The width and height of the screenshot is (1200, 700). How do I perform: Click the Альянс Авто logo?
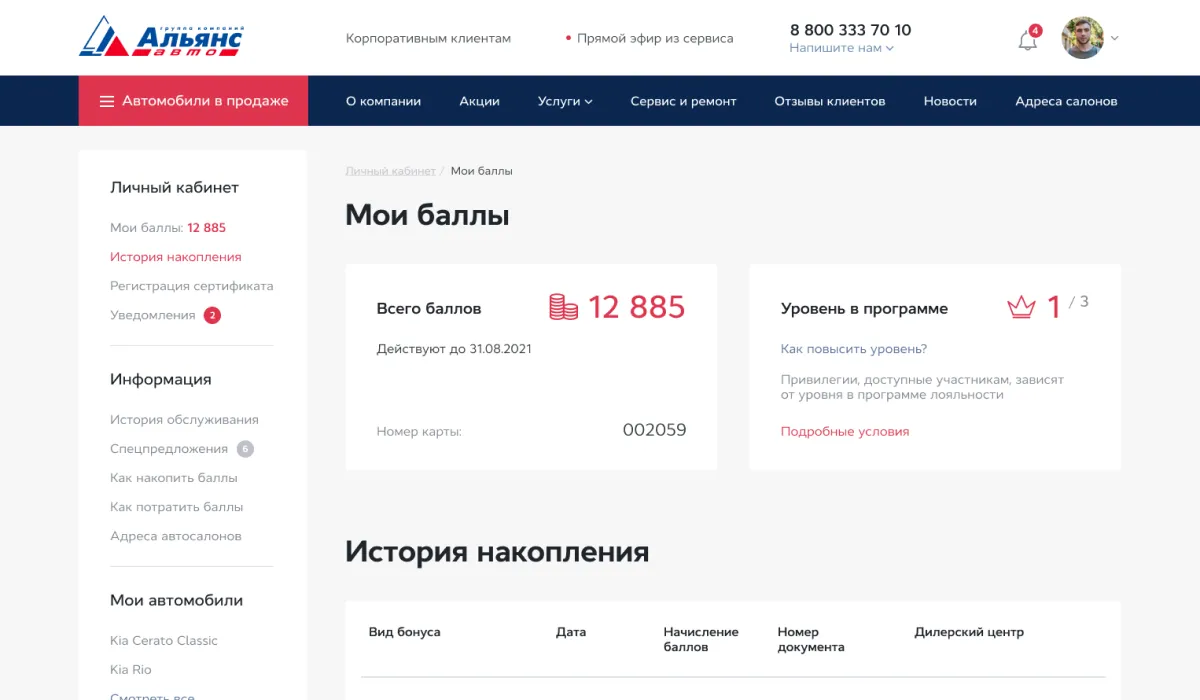coord(161,37)
